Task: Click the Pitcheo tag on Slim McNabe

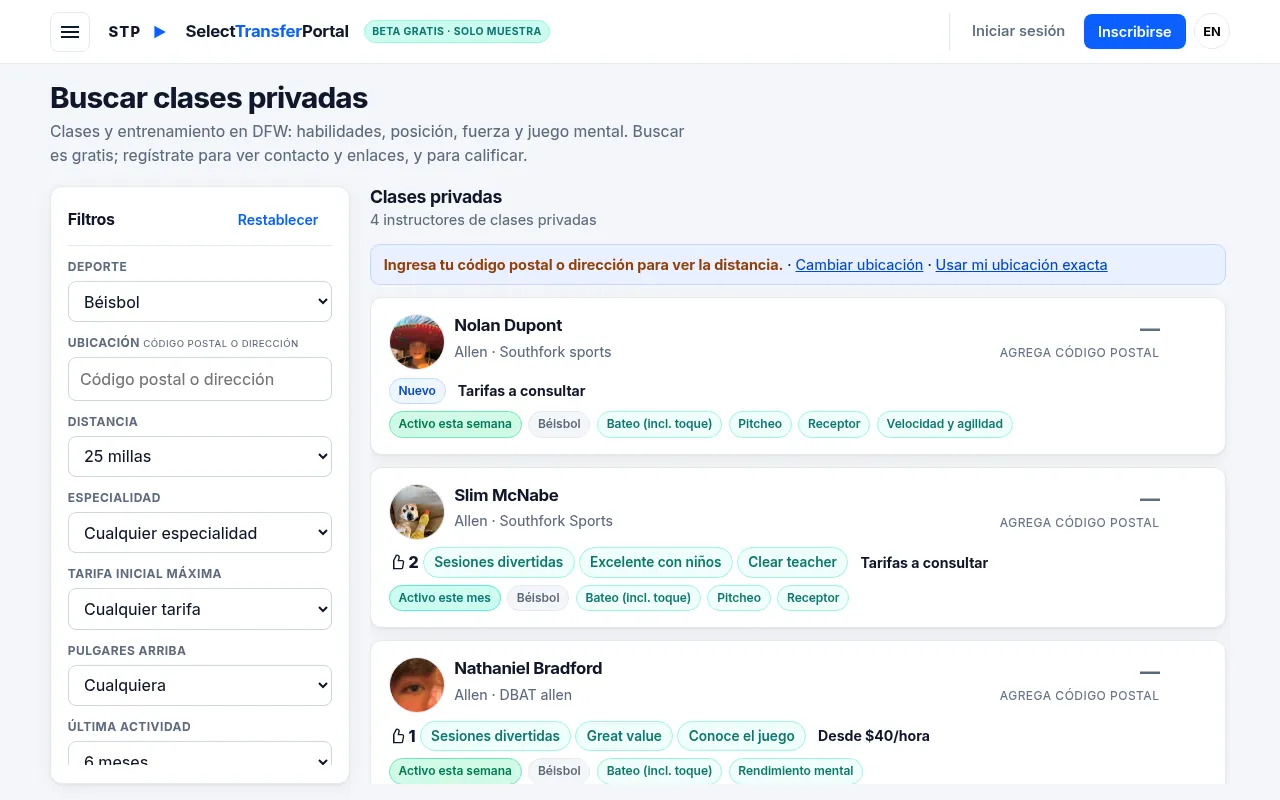Action: pyautogui.click(x=739, y=598)
